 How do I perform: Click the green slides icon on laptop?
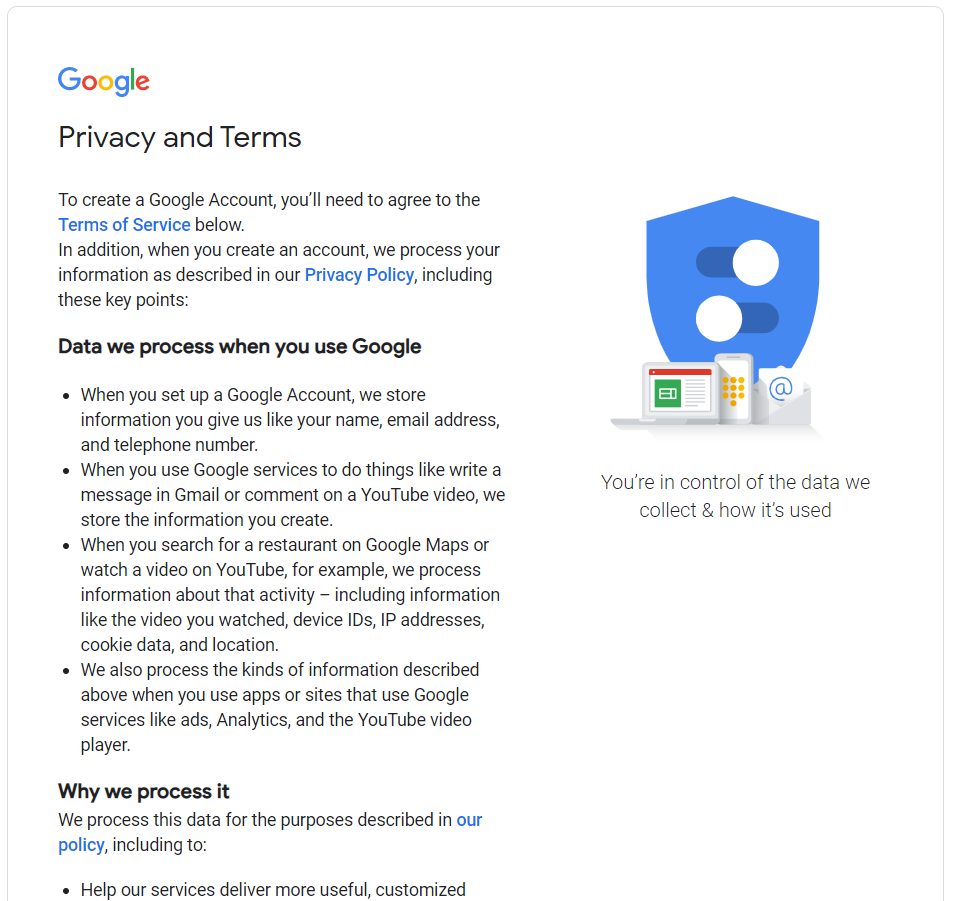click(667, 394)
